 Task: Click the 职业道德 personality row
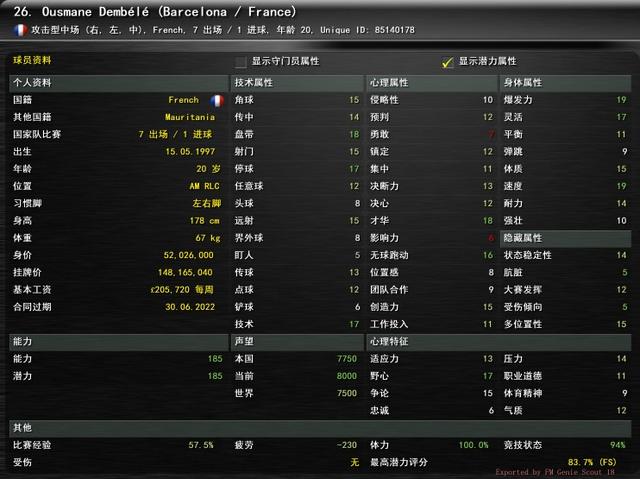tap(566, 376)
